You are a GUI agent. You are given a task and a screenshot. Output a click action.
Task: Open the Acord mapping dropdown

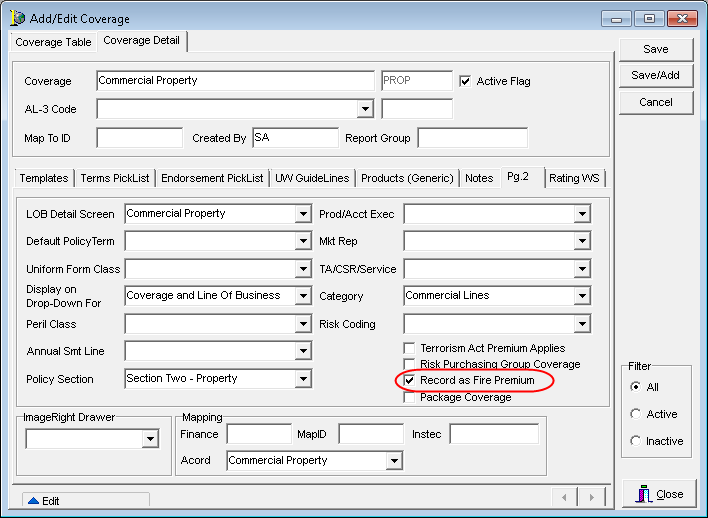pos(394,461)
